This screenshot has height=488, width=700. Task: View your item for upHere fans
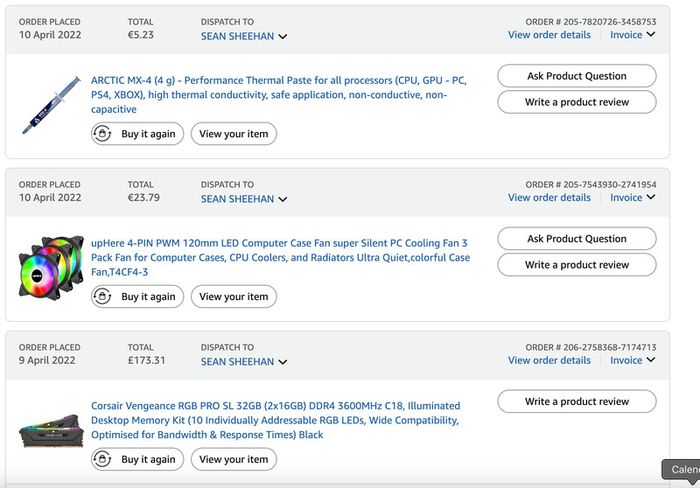pyautogui.click(x=234, y=296)
